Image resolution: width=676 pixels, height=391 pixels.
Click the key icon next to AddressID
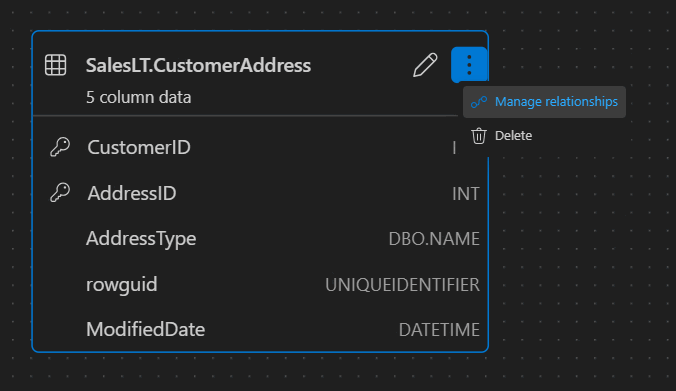point(60,192)
